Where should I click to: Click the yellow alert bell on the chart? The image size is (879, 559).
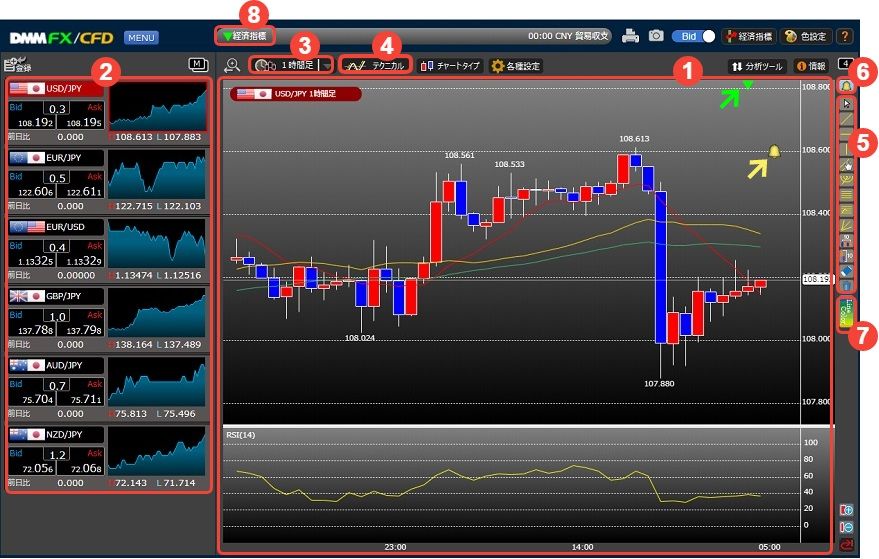[774, 151]
